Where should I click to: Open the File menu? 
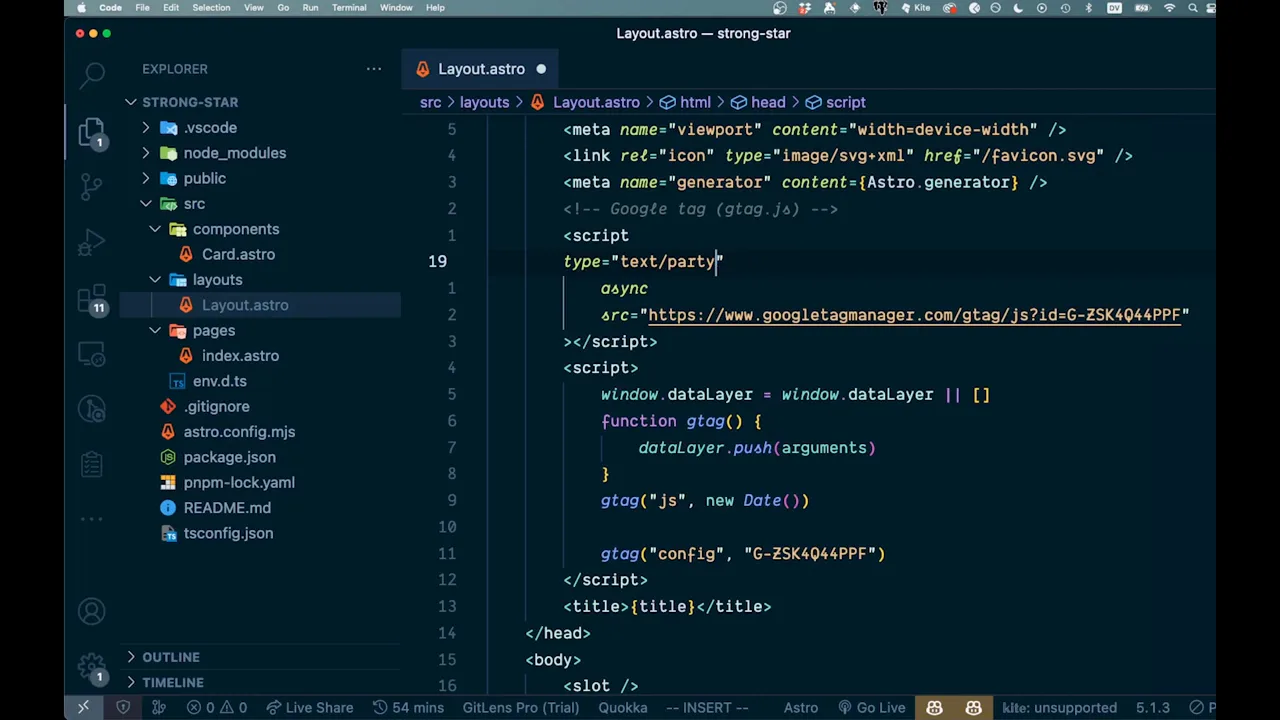(x=142, y=8)
